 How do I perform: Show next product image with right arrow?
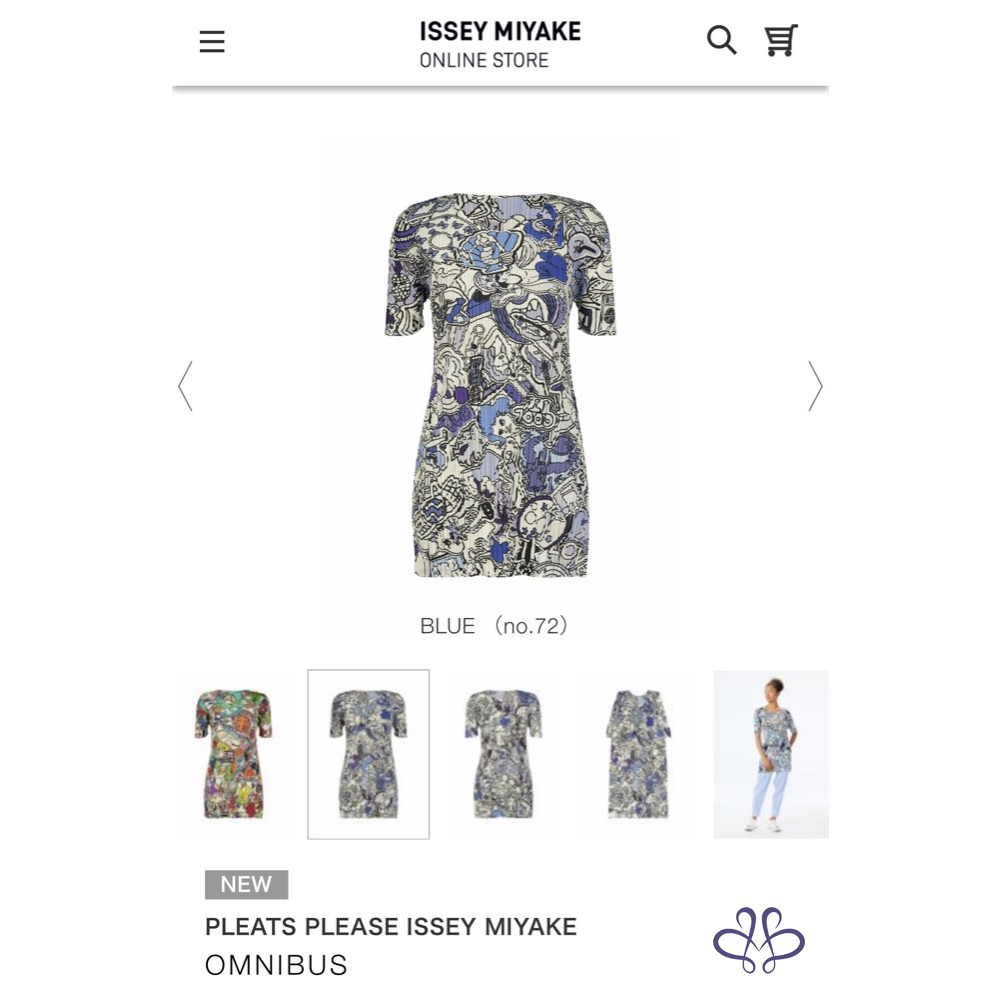coord(815,386)
